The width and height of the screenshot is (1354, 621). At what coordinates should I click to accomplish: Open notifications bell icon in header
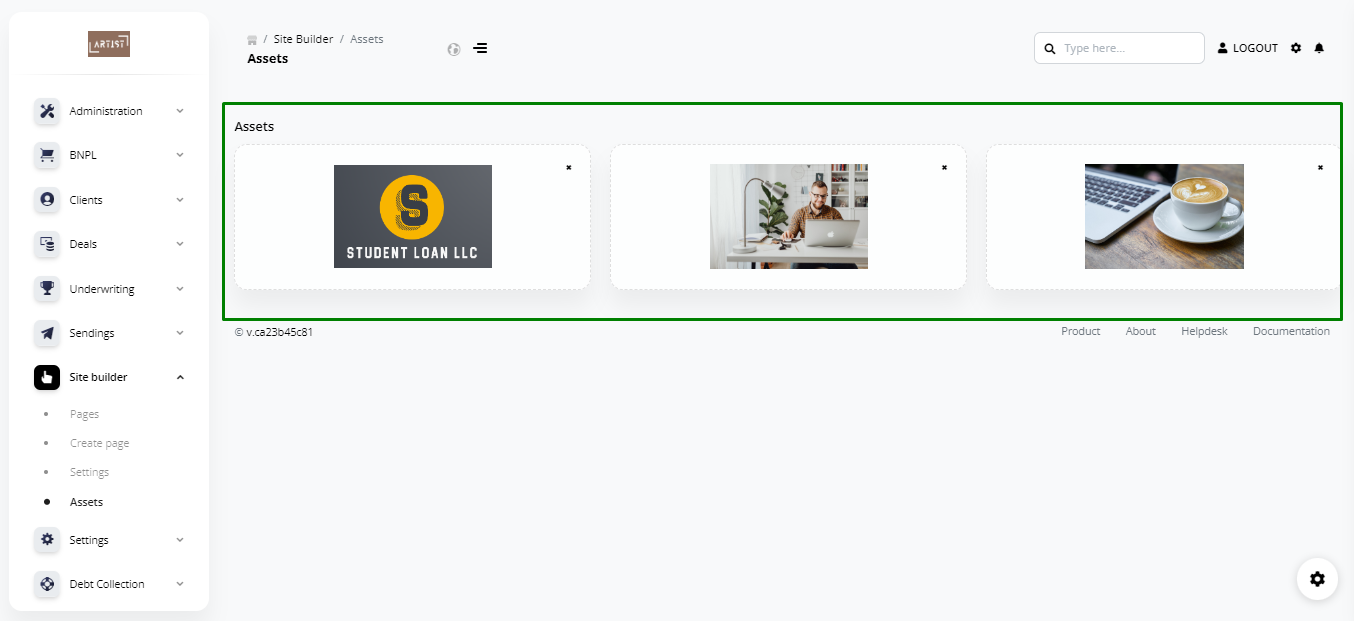click(x=1319, y=48)
